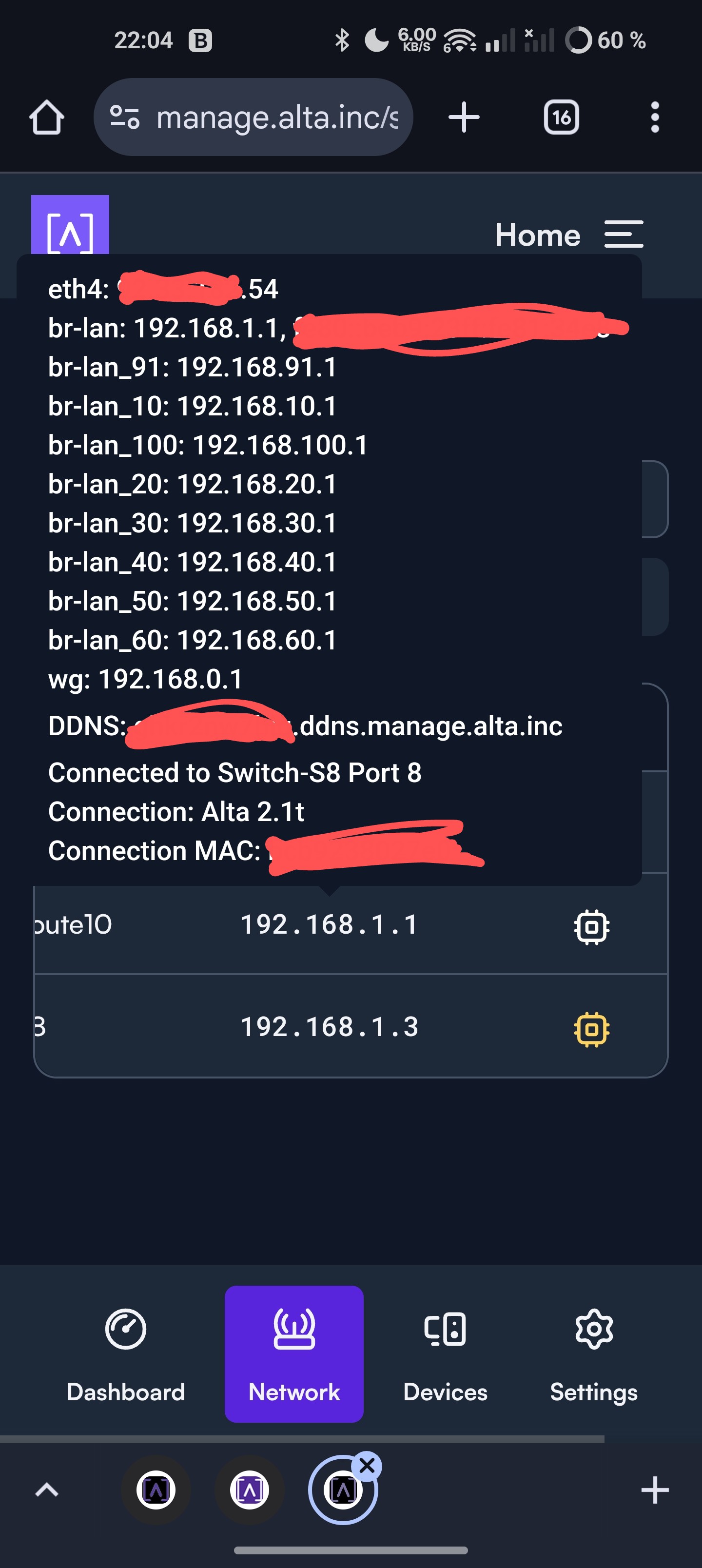Image resolution: width=702 pixels, height=1568 pixels.
Task: Select the 192.168.1.1 device row
Action: point(351,925)
